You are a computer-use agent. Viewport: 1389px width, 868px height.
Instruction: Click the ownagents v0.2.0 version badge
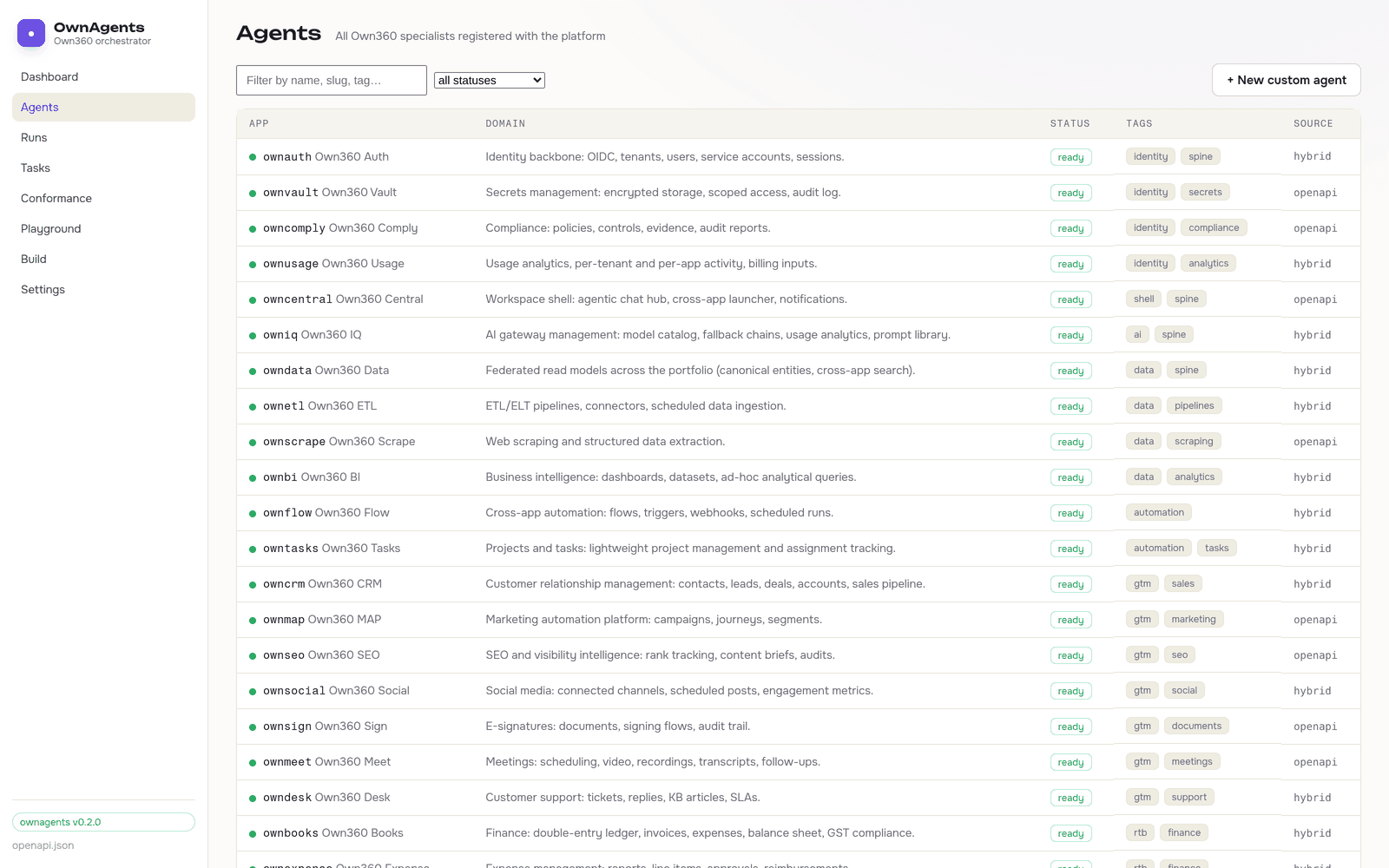point(103,822)
